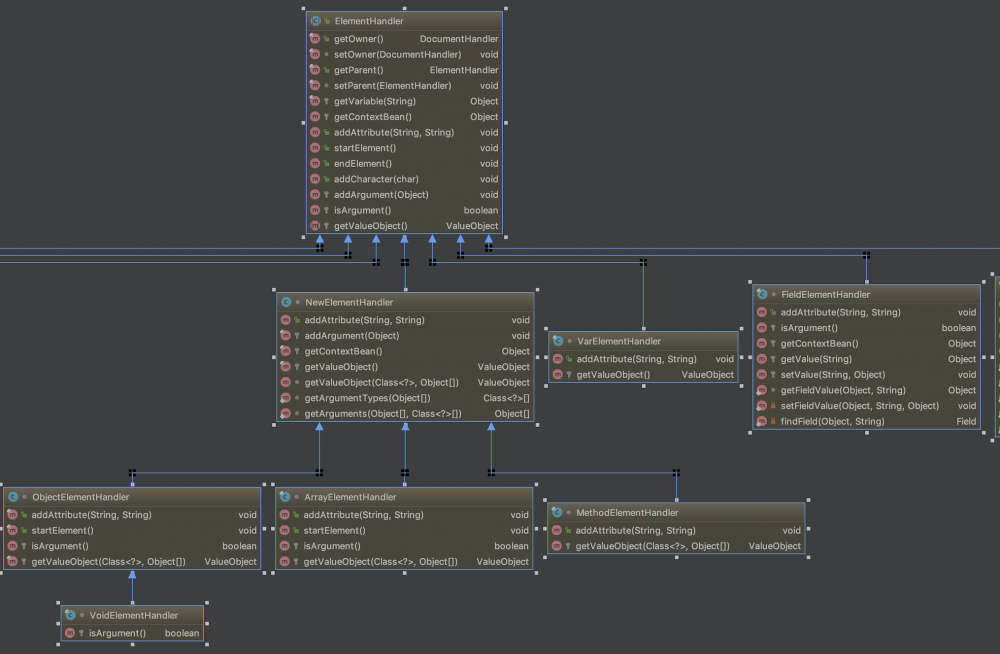This screenshot has height=654, width=1000.
Task: Select getValueObject(Class<?>, Object[]) in ObjectElementHandler
Action: pos(108,562)
